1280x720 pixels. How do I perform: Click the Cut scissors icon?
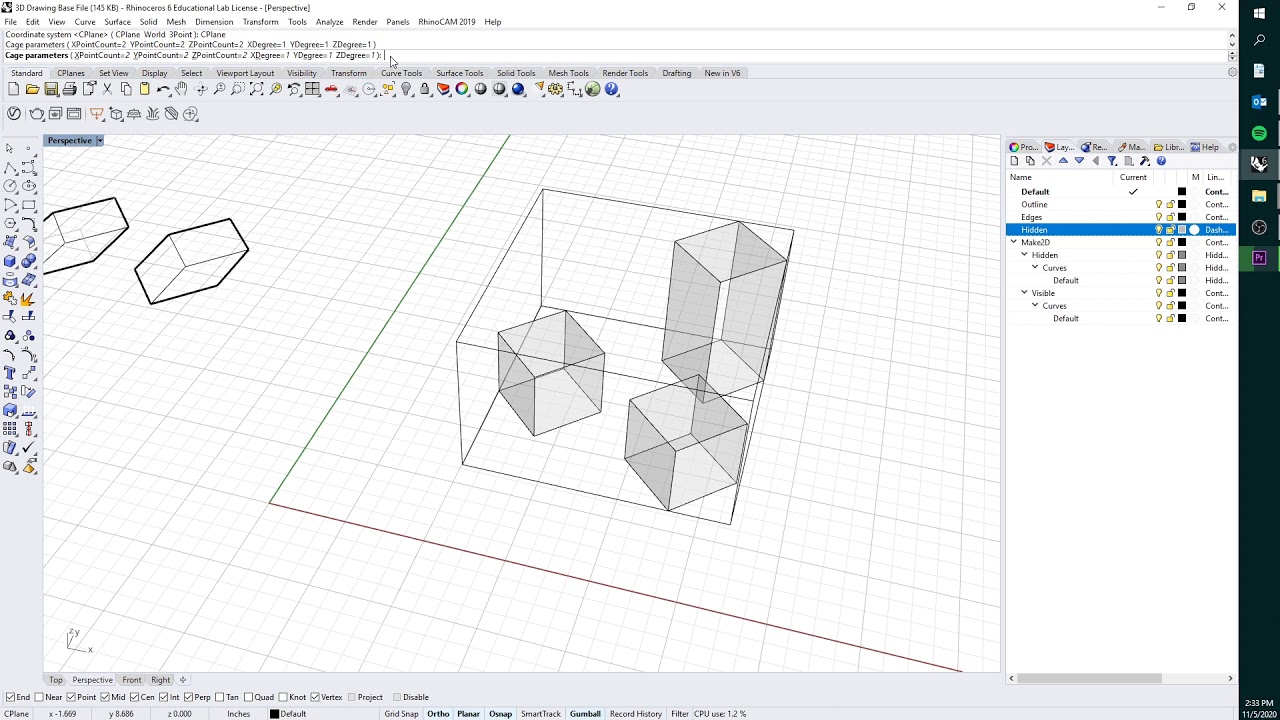click(x=107, y=89)
